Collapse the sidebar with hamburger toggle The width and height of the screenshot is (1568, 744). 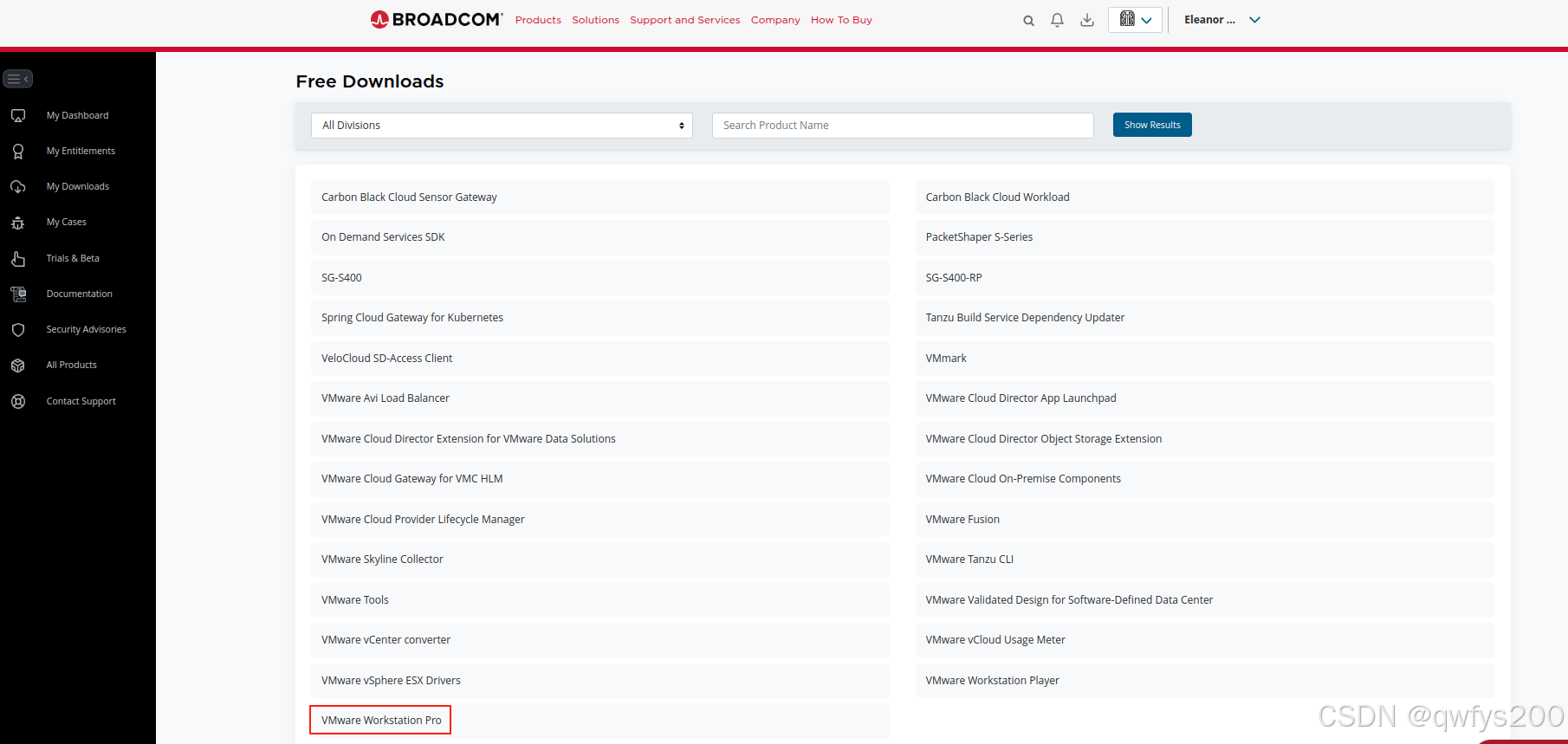(x=18, y=79)
